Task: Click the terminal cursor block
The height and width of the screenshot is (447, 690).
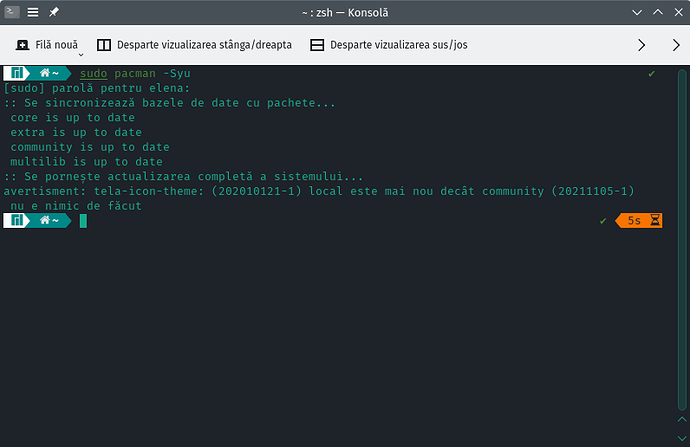Action: pos(83,221)
